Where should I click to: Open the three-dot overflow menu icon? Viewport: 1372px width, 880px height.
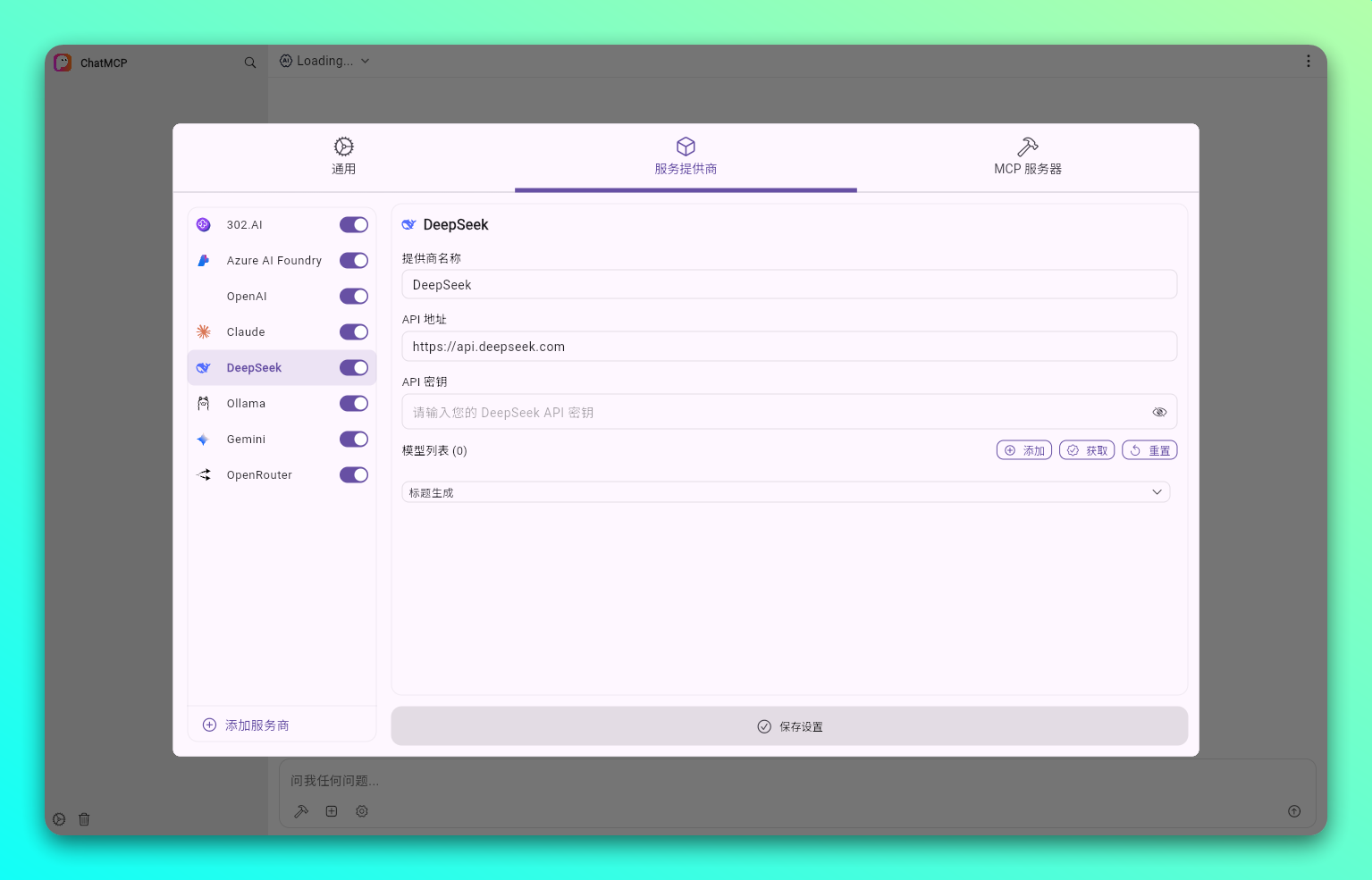coord(1309,61)
